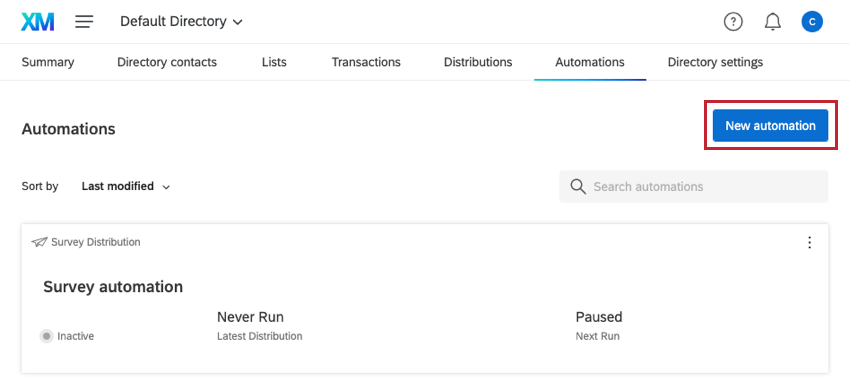Viewport: 850px width, 384px height.
Task: Toggle the Inactive status indicator
Action: [x=46, y=336]
